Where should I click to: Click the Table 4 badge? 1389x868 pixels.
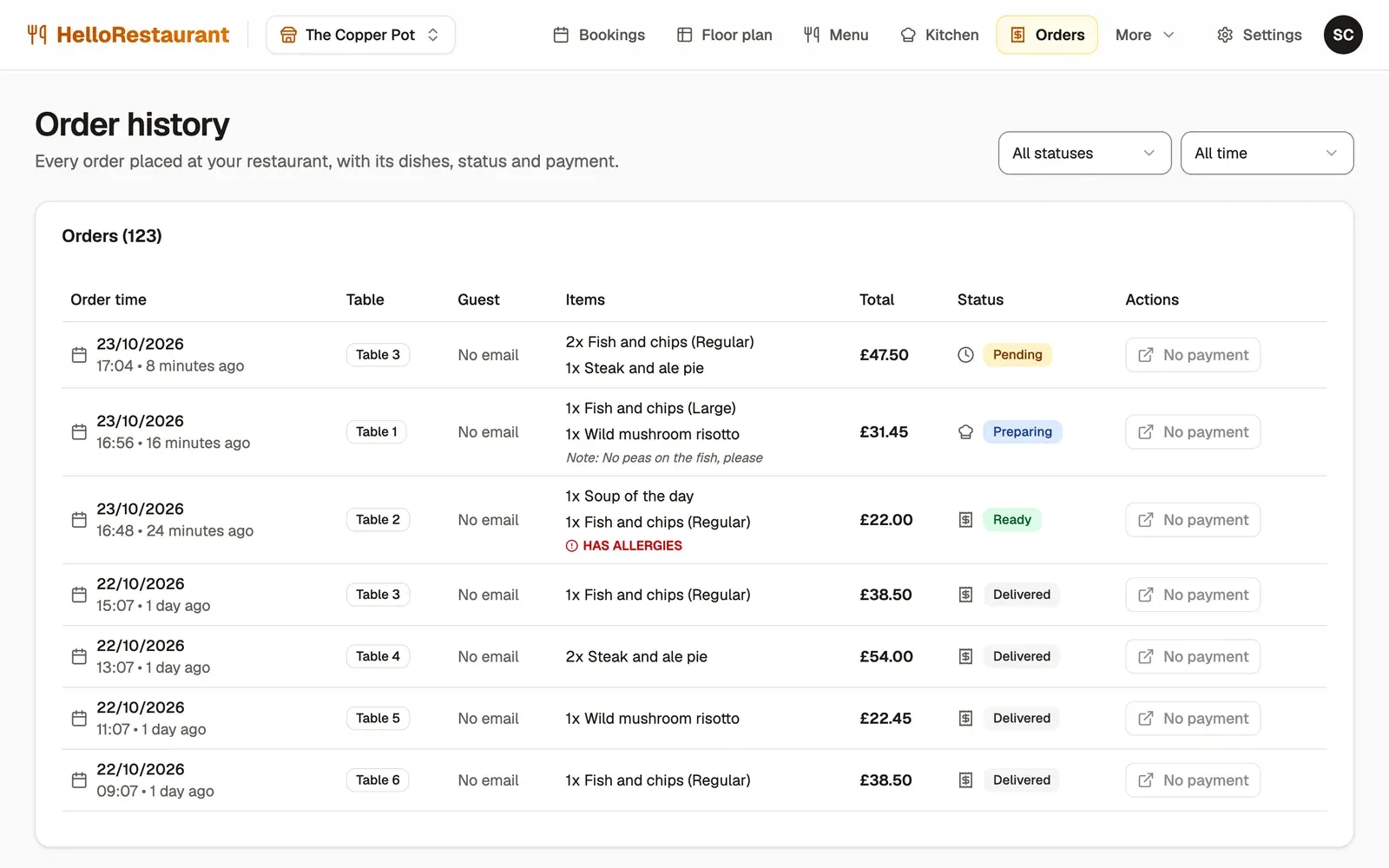coord(378,657)
